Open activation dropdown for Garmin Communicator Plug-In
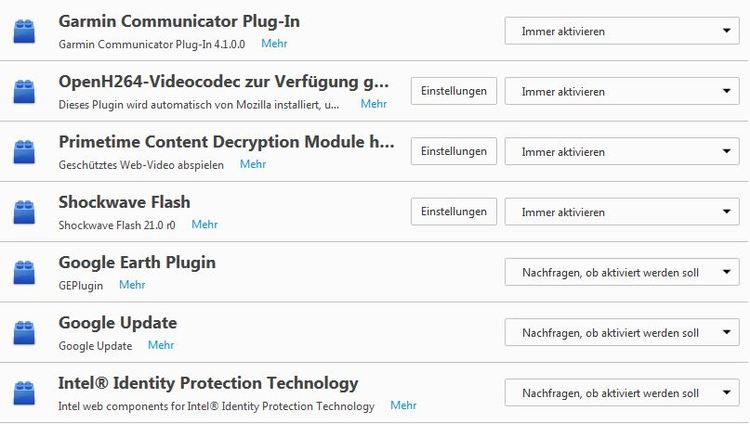This screenshot has height=424, width=750. click(x=622, y=31)
